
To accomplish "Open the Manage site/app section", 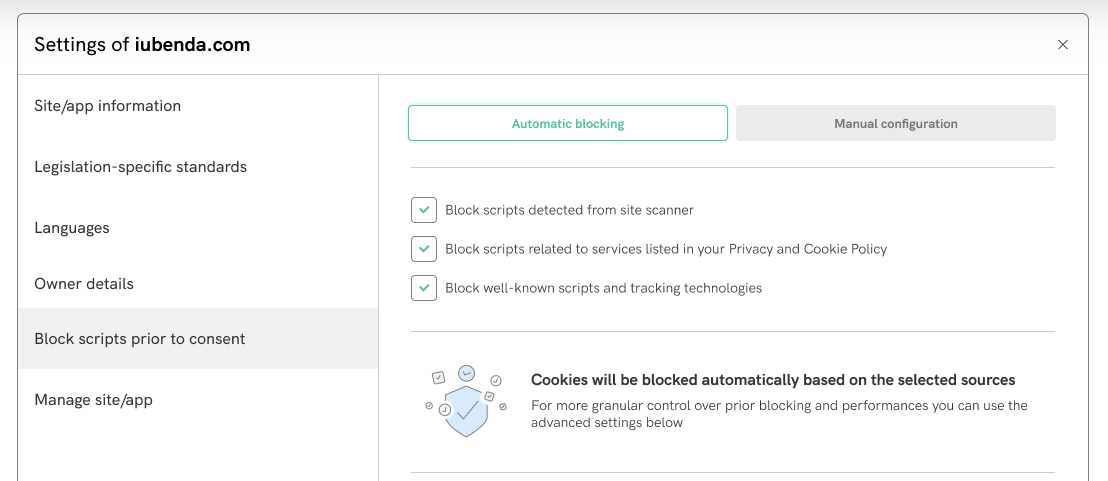I will (x=94, y=400).
